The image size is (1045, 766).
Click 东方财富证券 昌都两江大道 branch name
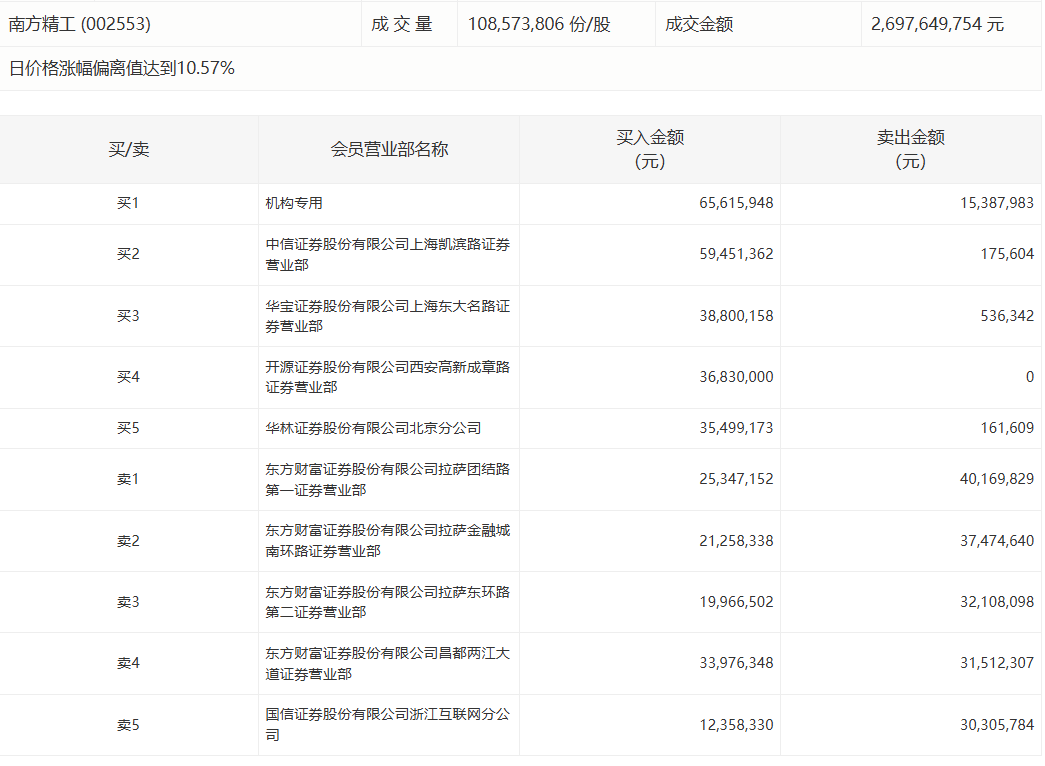[387, 663]
